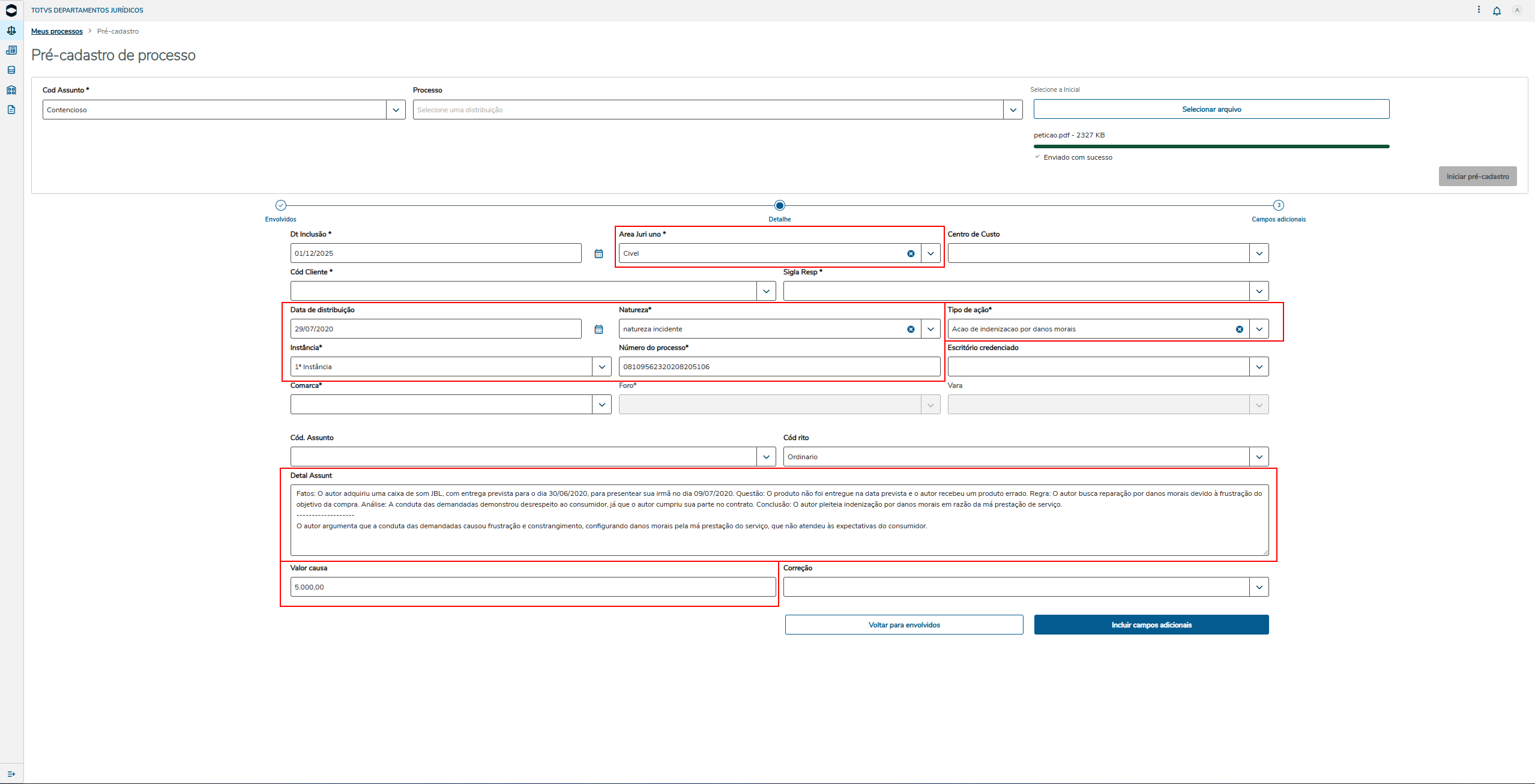Expand the Cod Assunto Contencioso dropdown
Image resolution: width=1535 pixels, height=784 pixels.
coord(396,110)
